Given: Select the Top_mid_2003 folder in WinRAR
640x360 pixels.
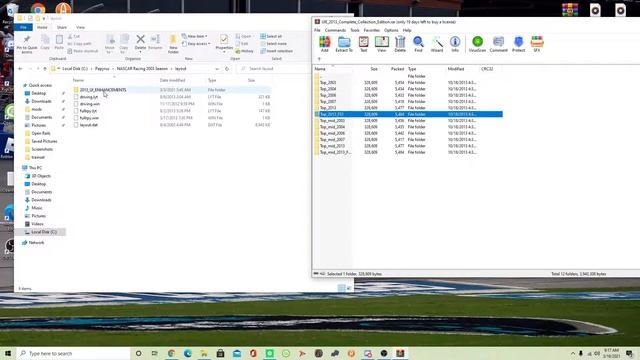Looking at the screenshot, I should click(x=332, y=120).
